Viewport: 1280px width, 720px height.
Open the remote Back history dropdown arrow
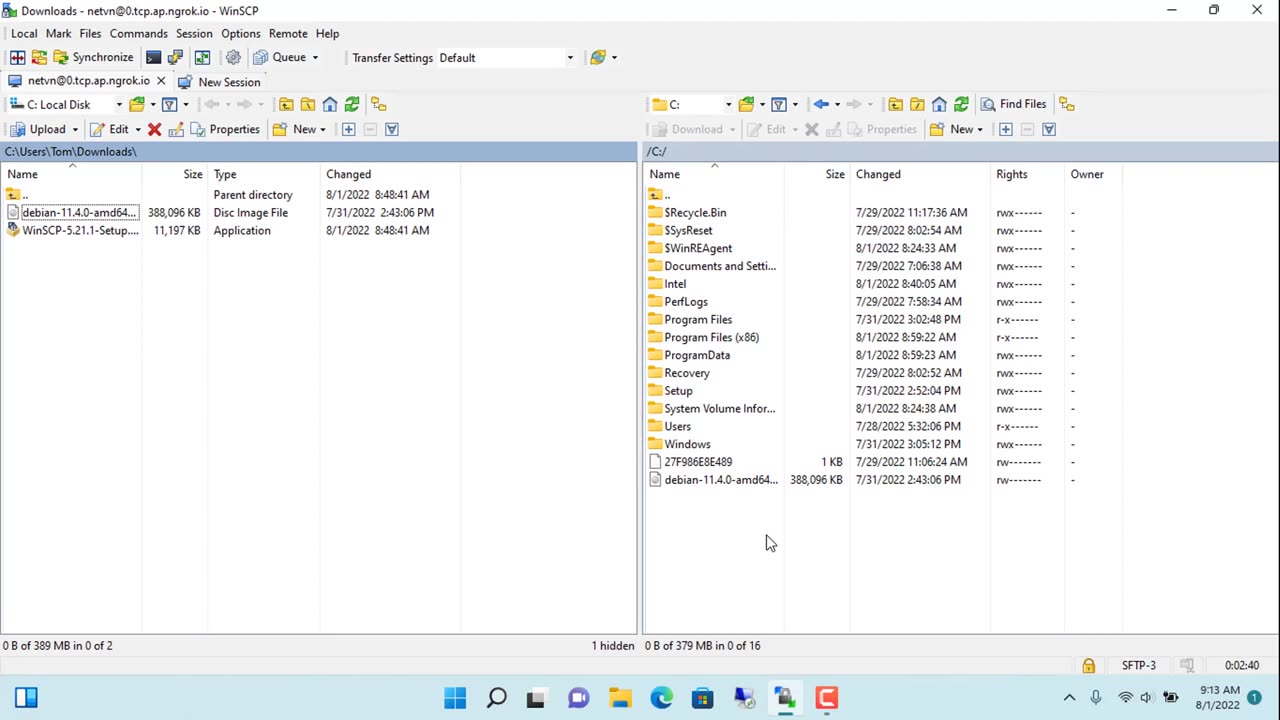click(x=837, y=104)
